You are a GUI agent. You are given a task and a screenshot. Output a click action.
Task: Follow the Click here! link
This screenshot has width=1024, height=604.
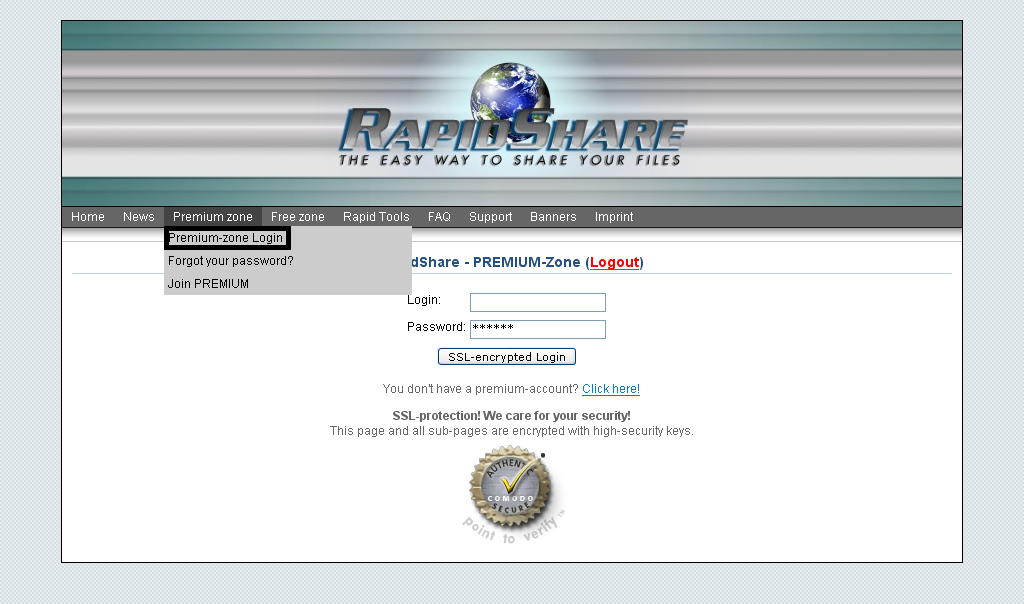tap(611, 389)
